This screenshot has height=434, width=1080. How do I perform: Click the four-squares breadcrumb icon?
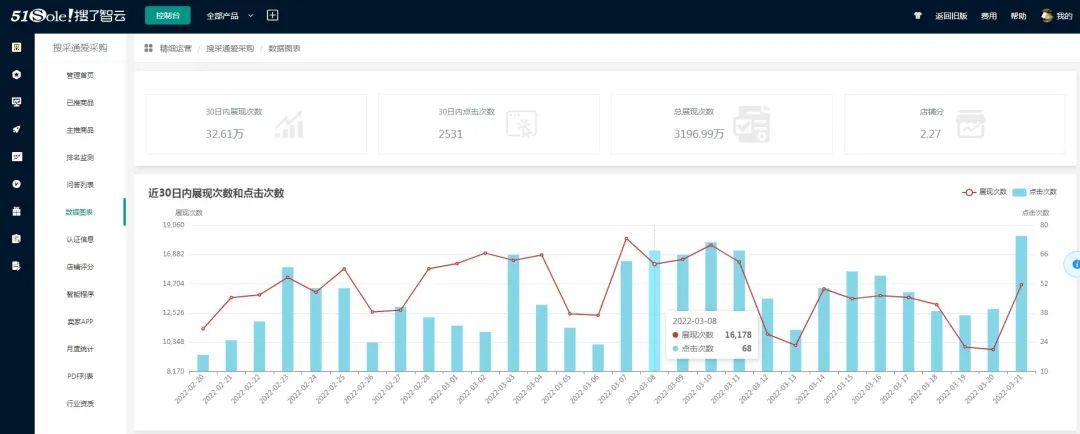pos(148,48)
